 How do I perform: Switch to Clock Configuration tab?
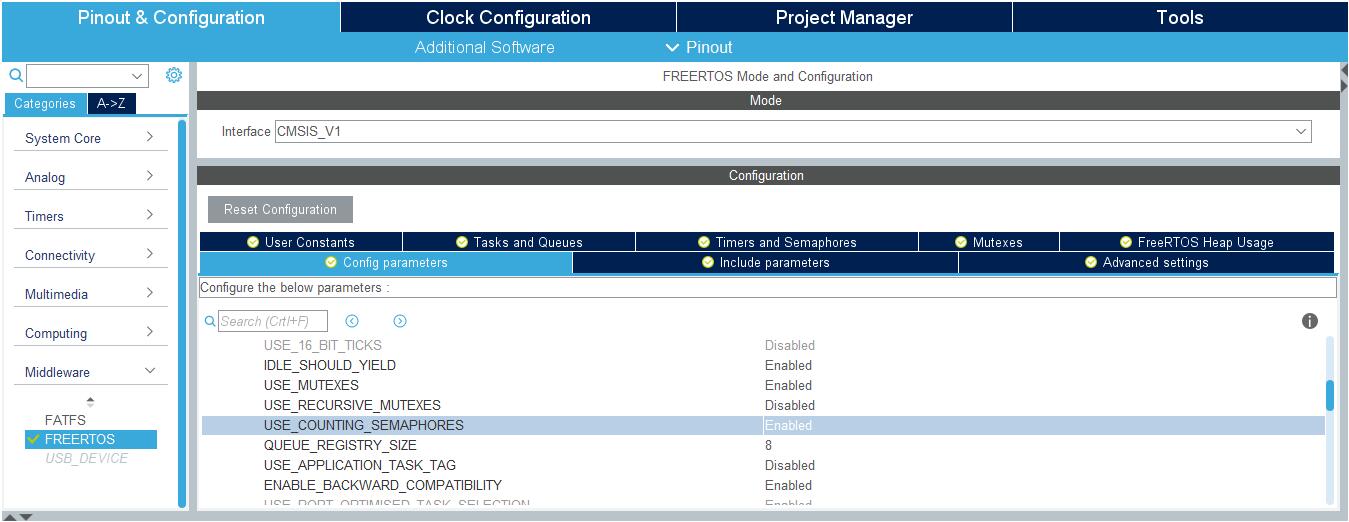pos(508,17)
